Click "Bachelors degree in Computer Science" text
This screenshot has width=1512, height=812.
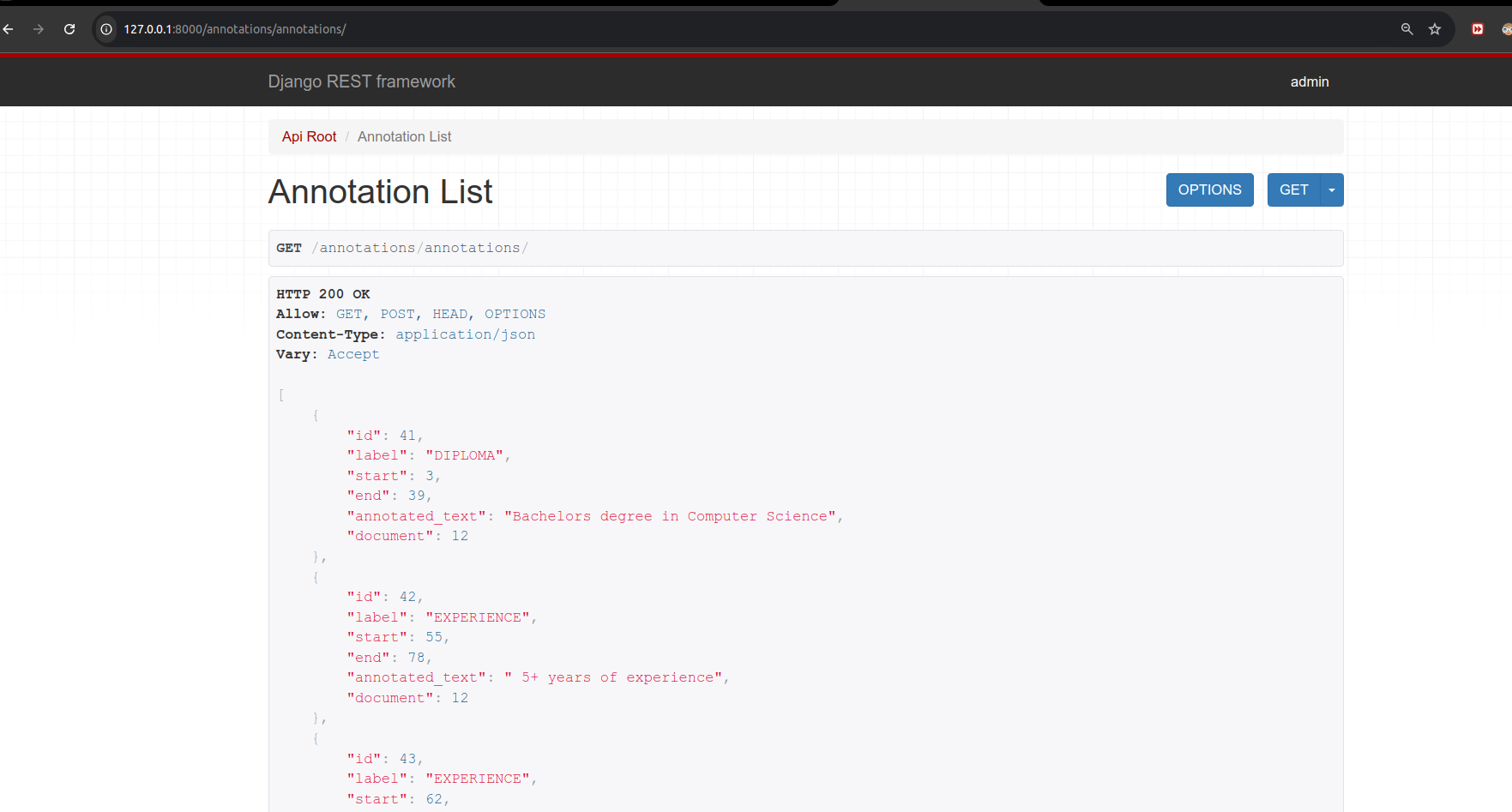pos(670,516)
